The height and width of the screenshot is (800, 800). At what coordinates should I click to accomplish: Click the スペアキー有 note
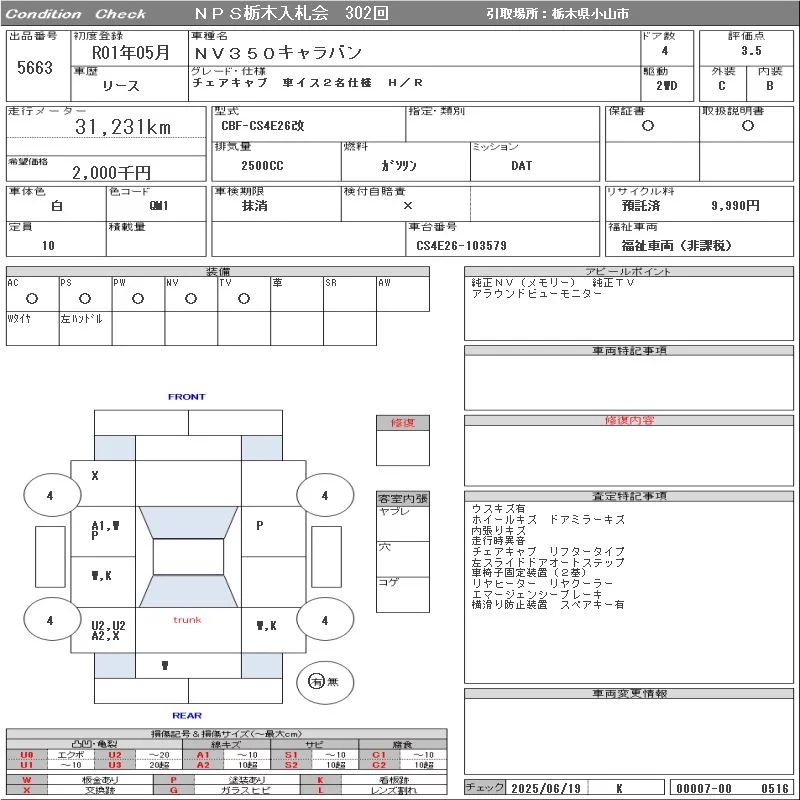592,605
